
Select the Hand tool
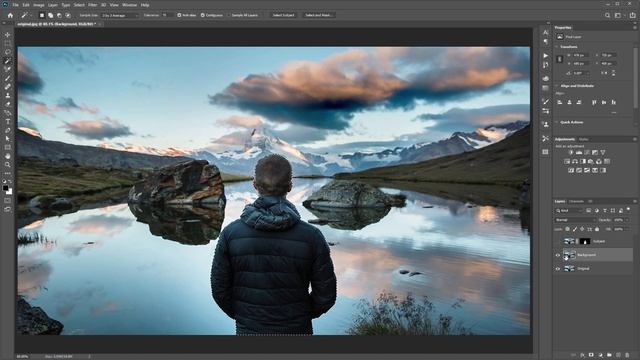click(8, 156)
